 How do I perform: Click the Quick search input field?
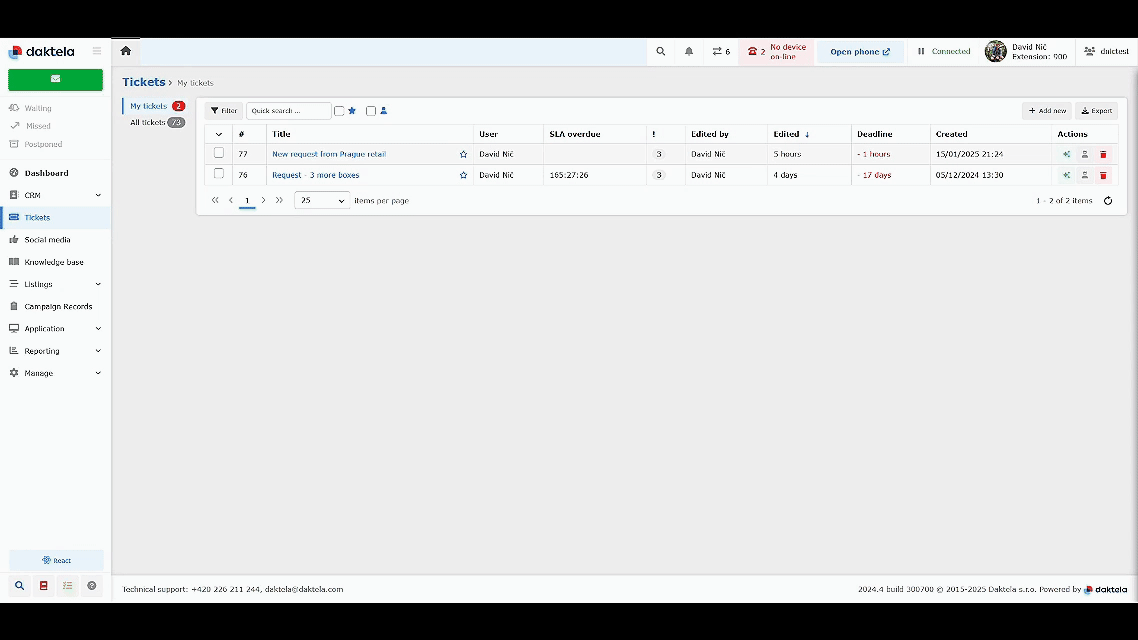[288, 111]
